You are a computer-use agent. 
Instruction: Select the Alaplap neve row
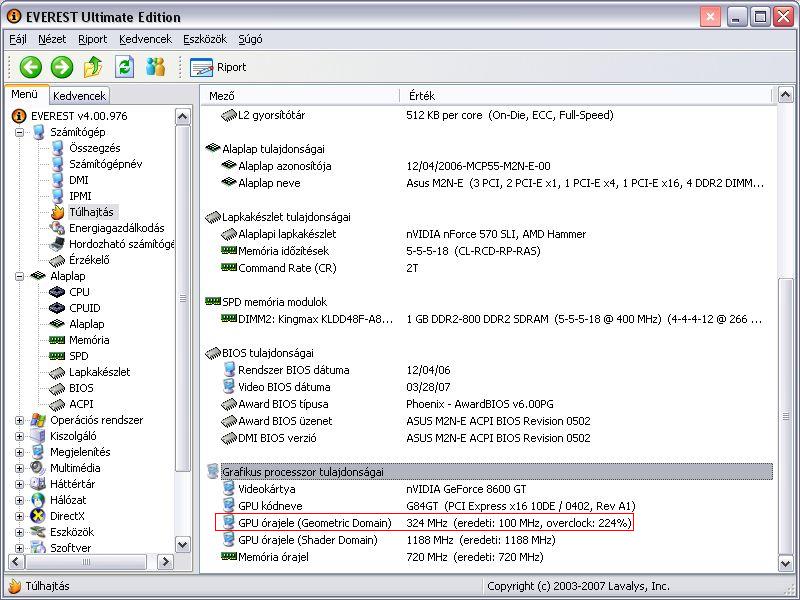tap(497, 183)
